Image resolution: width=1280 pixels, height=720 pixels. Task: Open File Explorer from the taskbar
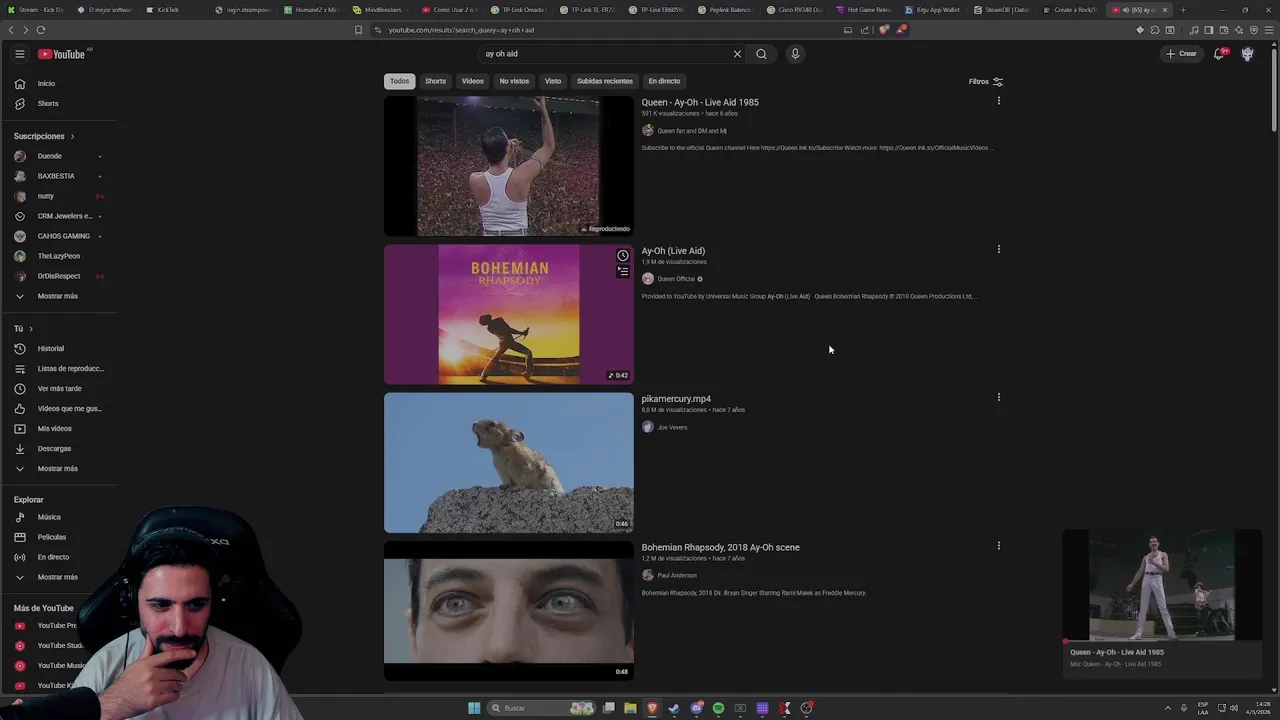[630, 708]
